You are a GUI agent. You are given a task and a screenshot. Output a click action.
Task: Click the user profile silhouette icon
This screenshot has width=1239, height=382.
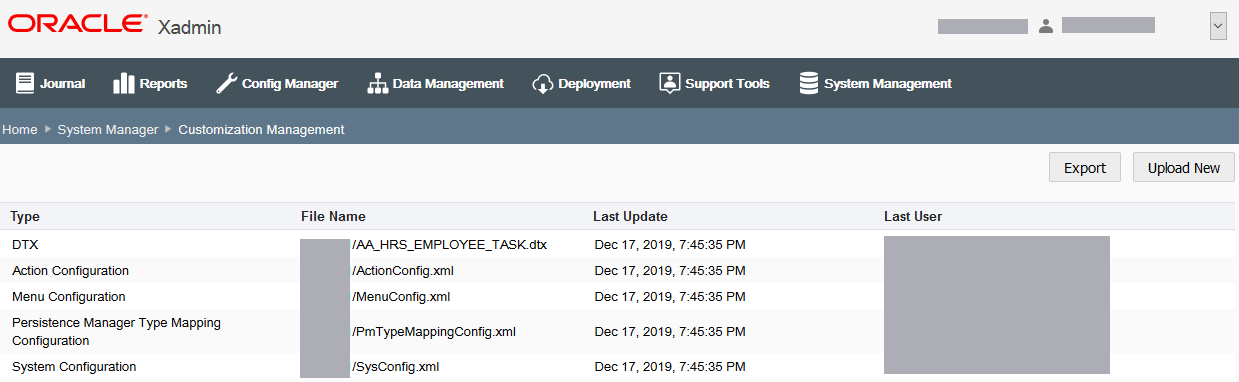(x=1046, y=26)
